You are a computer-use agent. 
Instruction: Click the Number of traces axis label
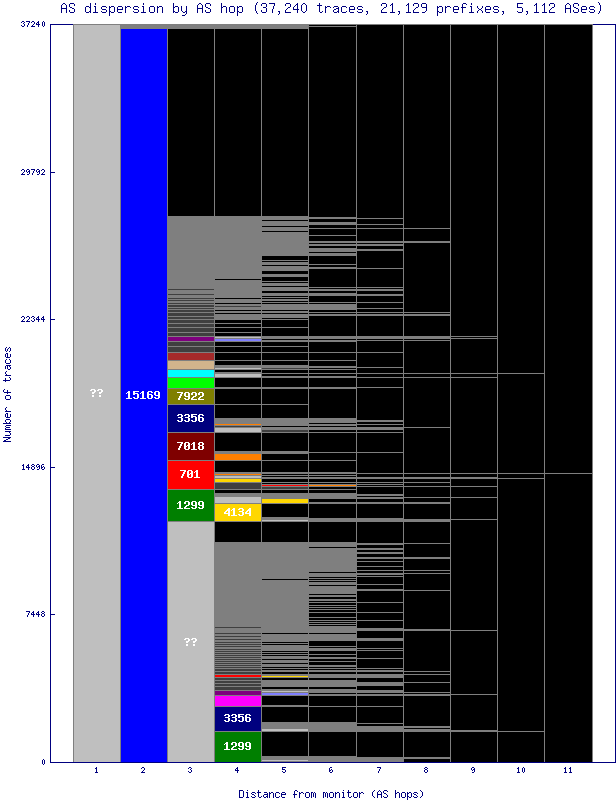[x=8, y=394]
